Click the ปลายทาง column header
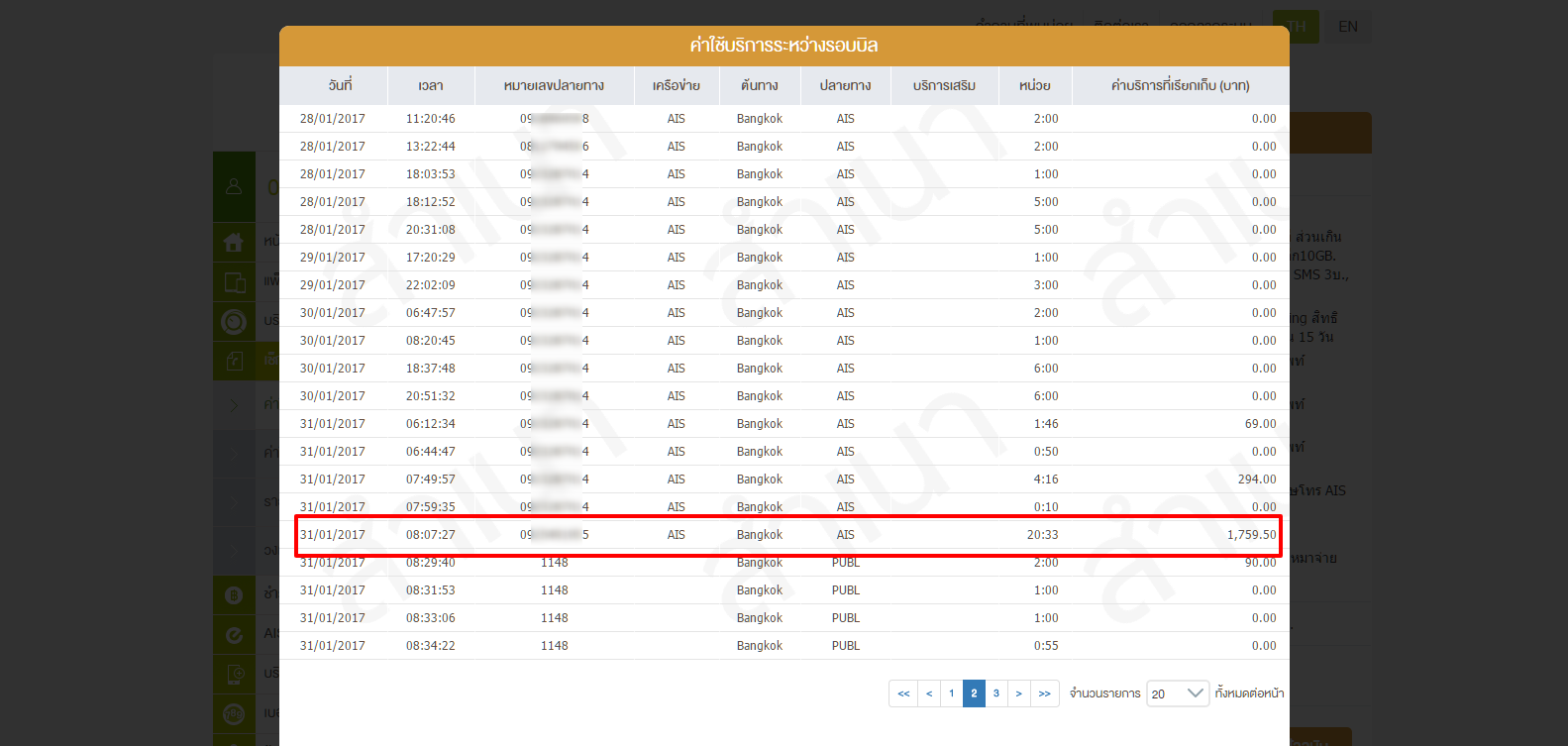 [845, 85]
